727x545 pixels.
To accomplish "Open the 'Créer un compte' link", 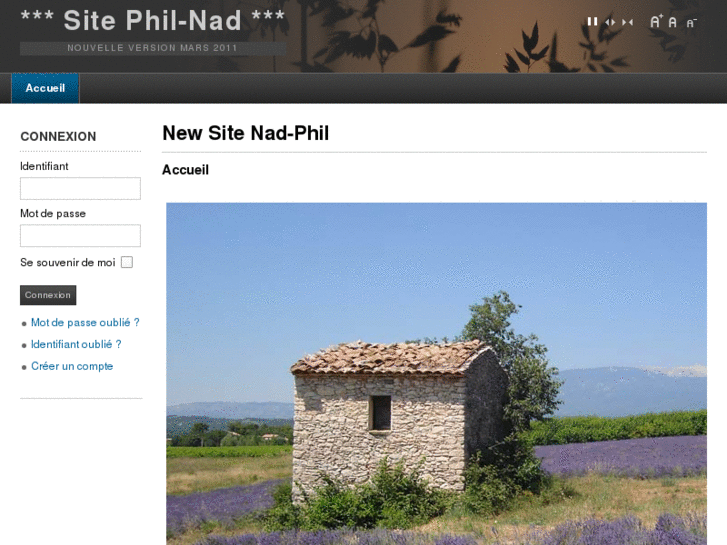I will point(72,366).
